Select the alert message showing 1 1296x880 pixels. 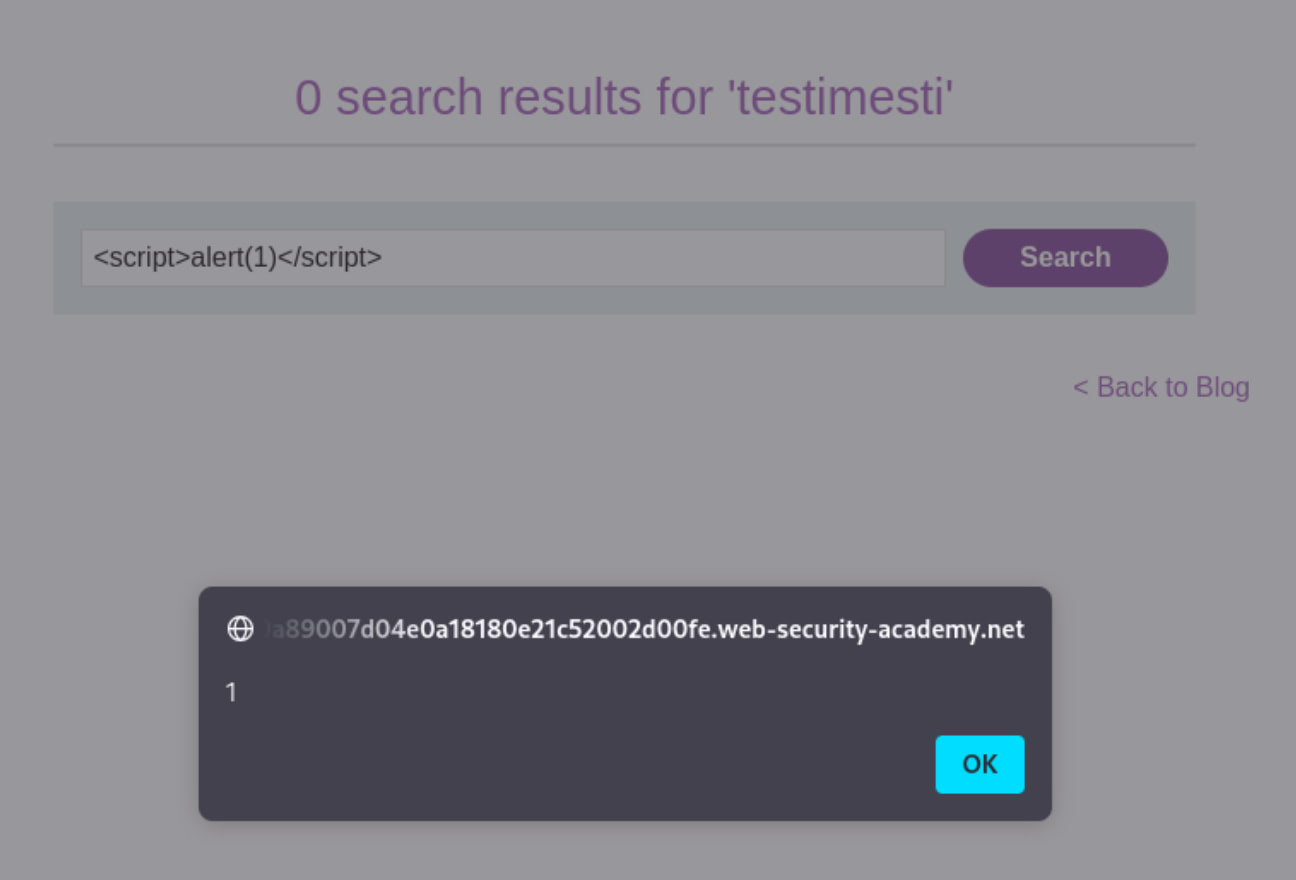click(231, 692)
